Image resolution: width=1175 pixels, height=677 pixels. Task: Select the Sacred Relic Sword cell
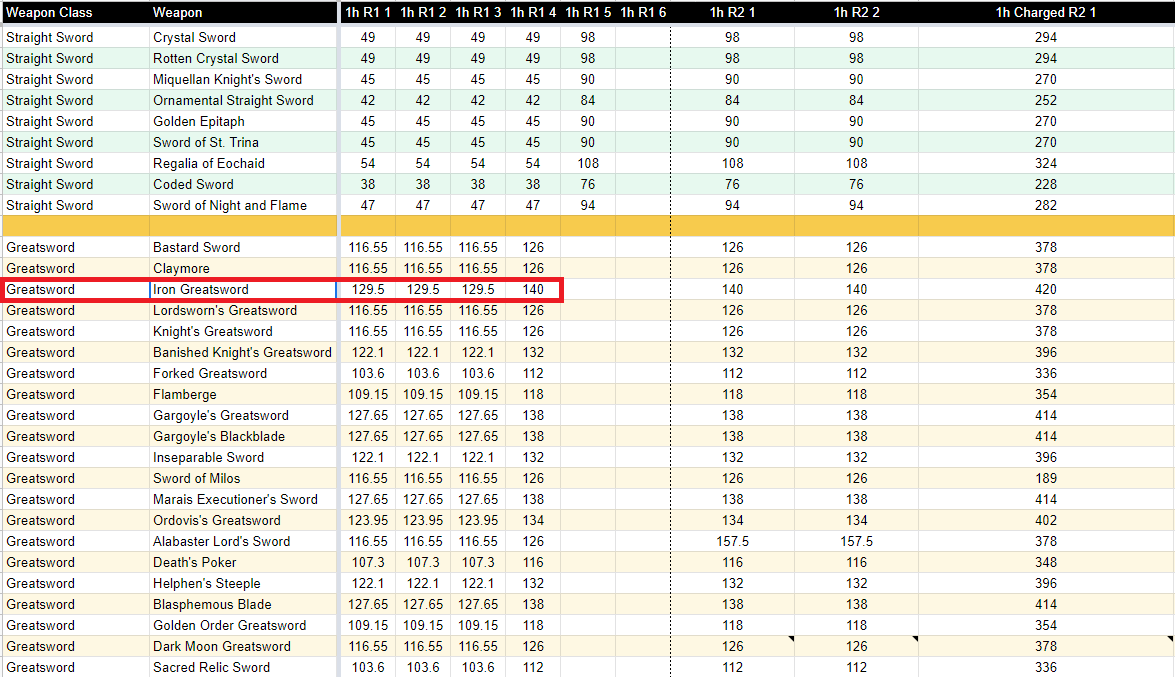pyautogui.click(x=243, y=667)
